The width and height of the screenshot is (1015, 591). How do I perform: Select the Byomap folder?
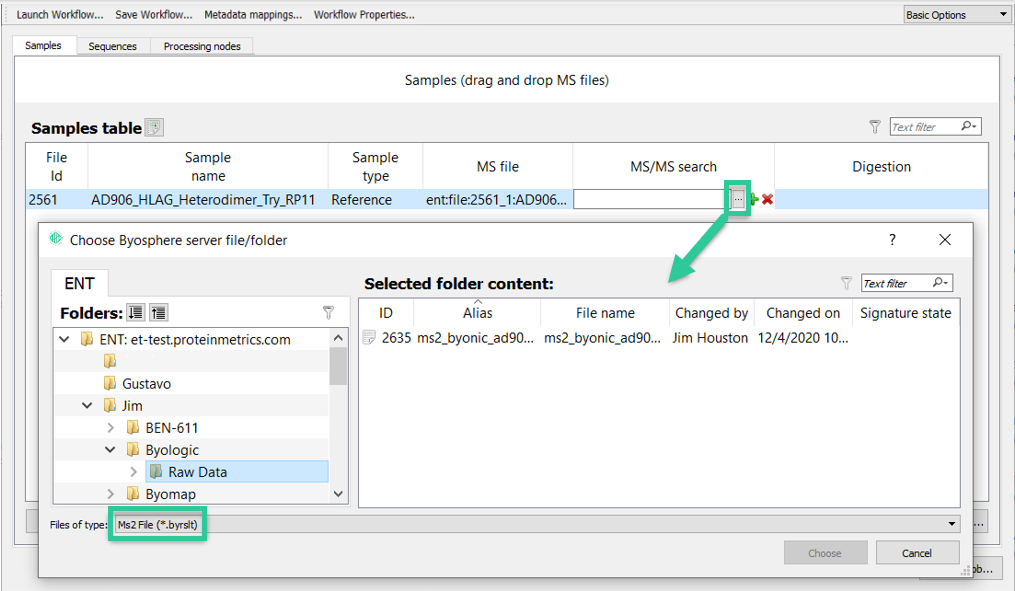(170, 494)
